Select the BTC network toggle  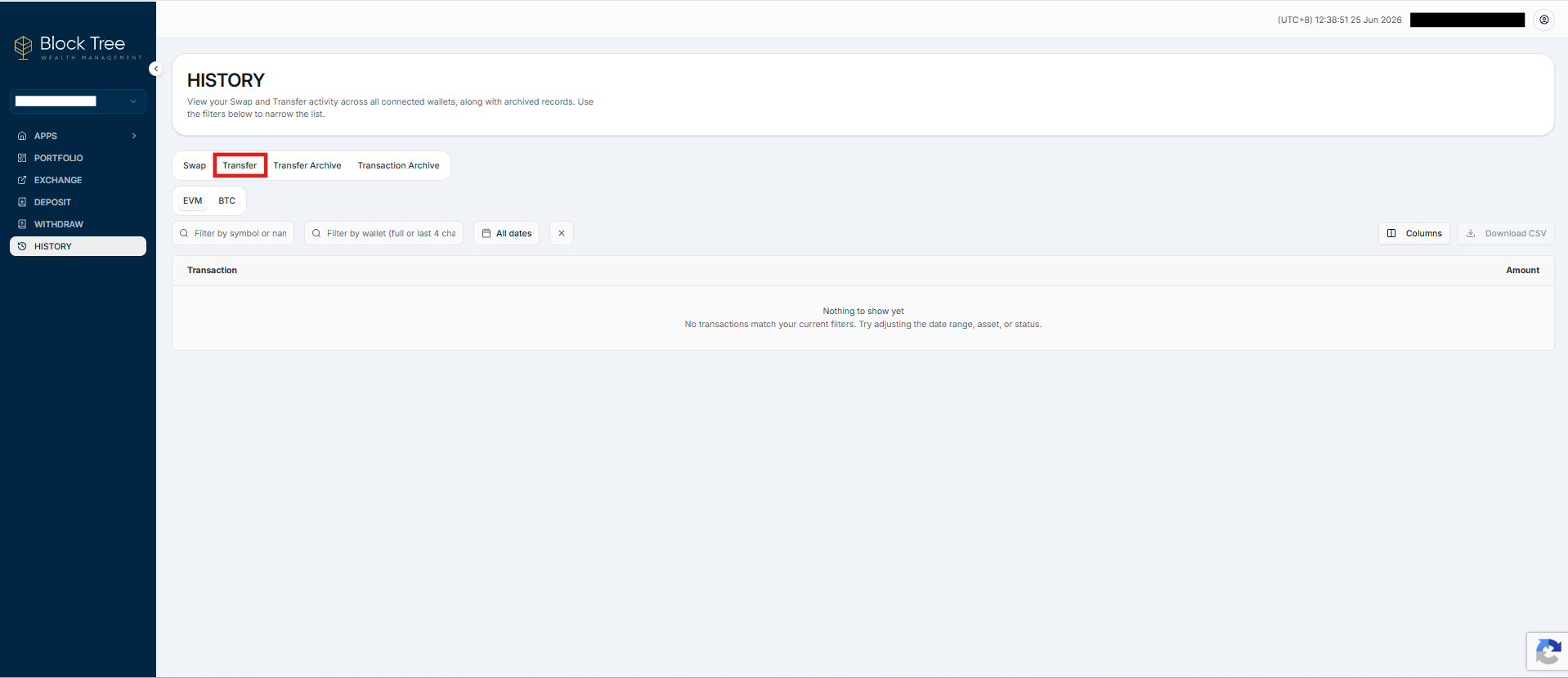tap(226, 200)
